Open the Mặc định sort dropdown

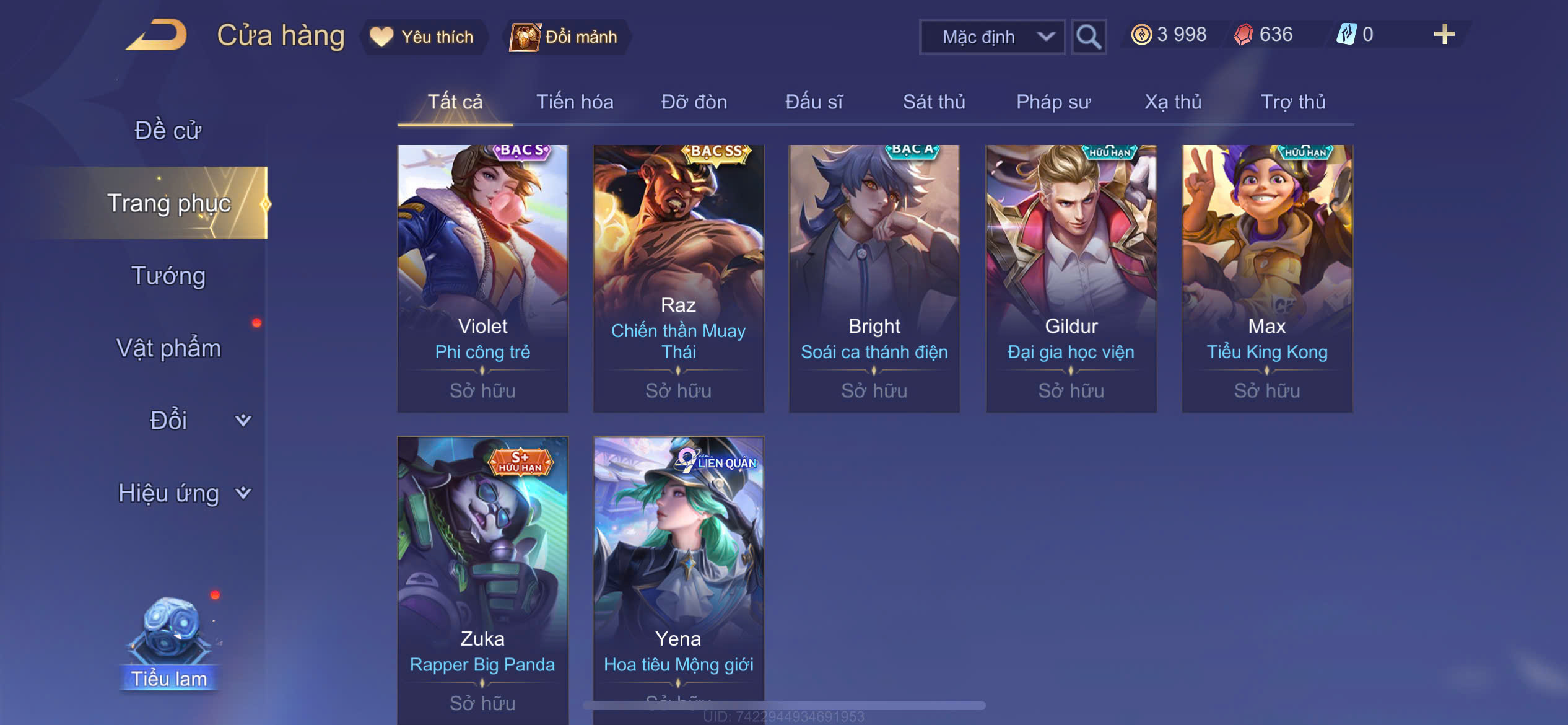[992, 37]
